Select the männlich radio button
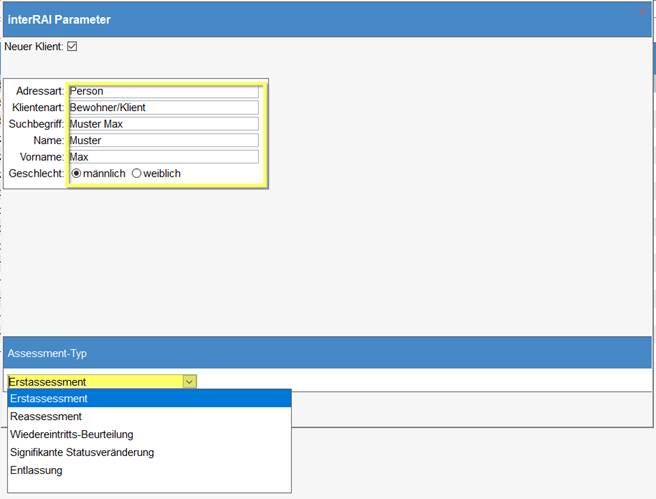The width and height of the screenshot is (656, 499). (76, 173)
